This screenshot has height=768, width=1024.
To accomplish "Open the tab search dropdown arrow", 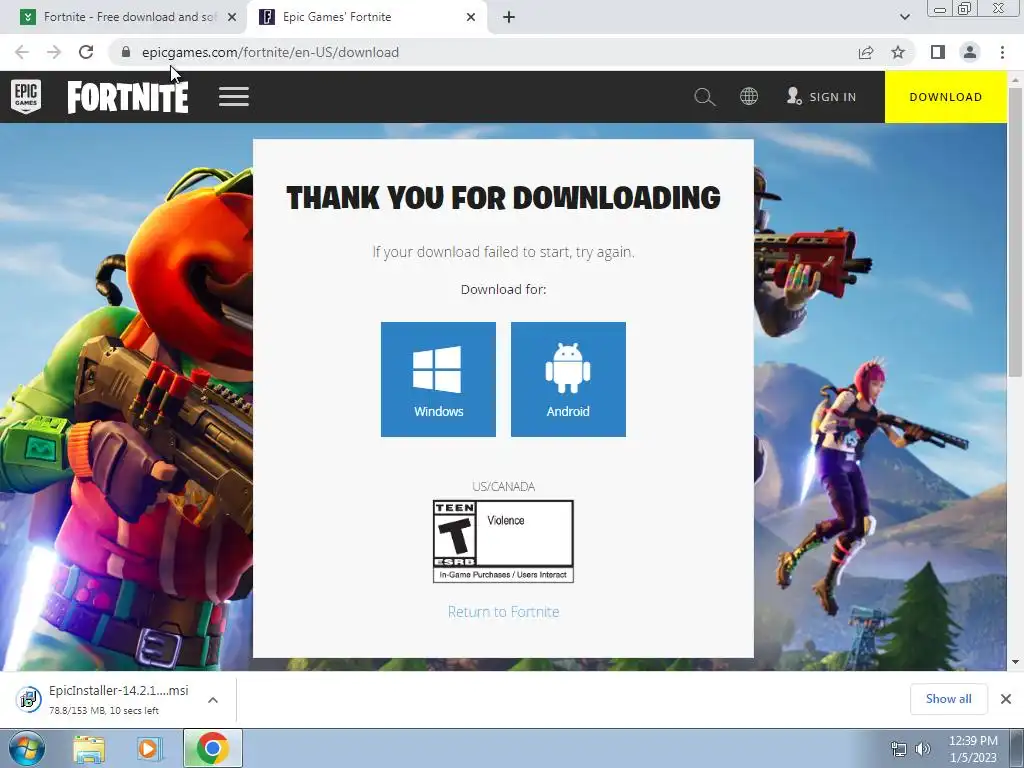I will click(904, 17).
